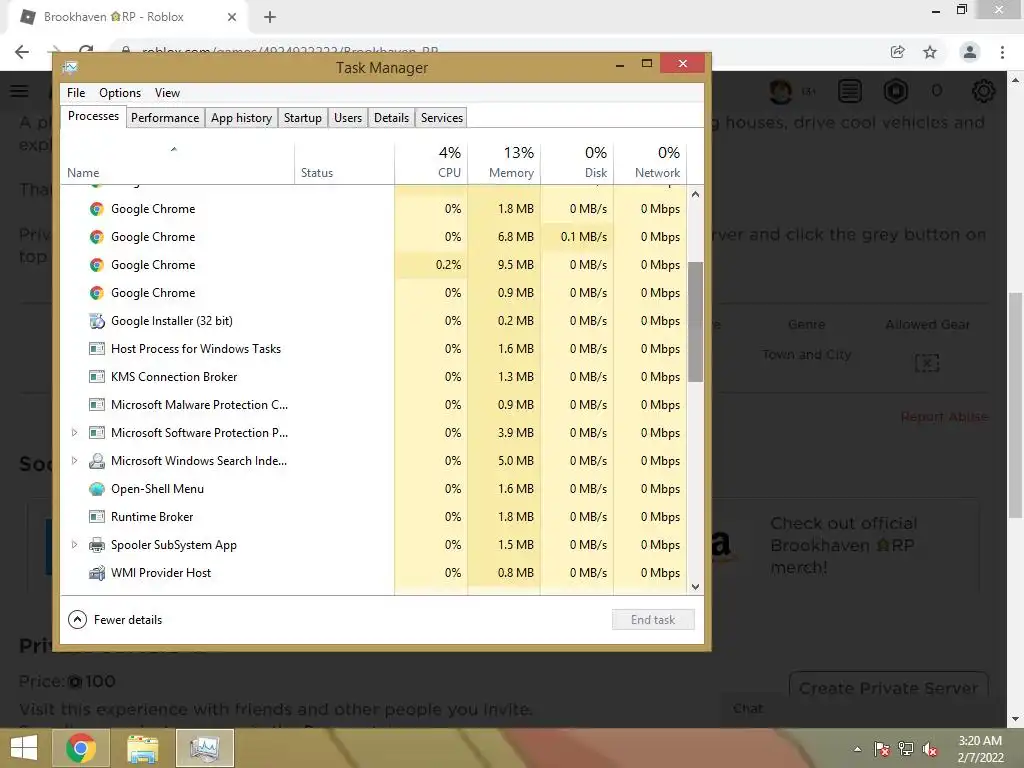The width and height of the screenshot is (1024, 768).
Task: Expand the Spooler SubSystem App process
Action: point(74,545)
